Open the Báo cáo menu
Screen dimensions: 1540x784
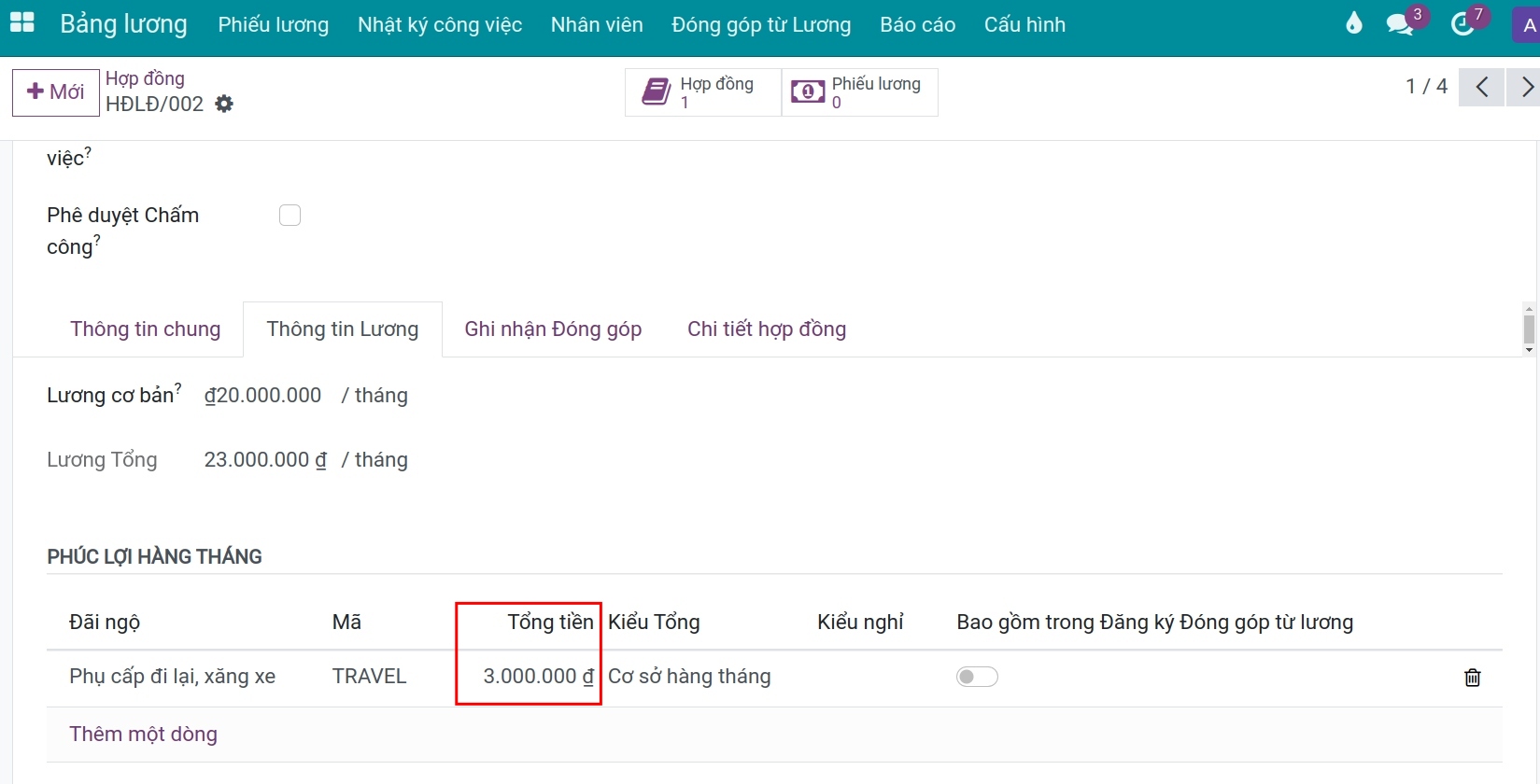coord(918,25)
